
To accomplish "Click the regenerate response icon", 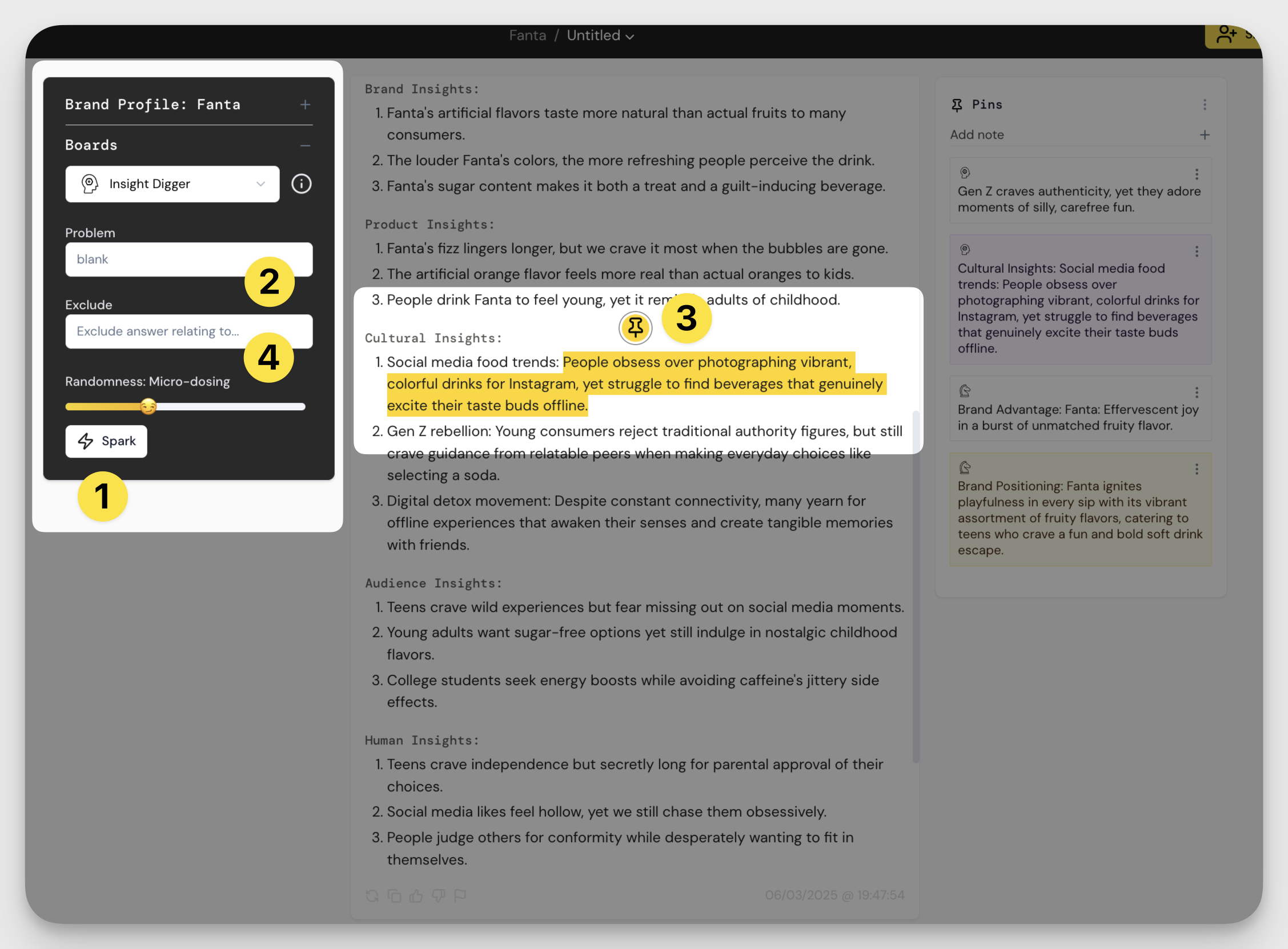I will click(372, 895).
